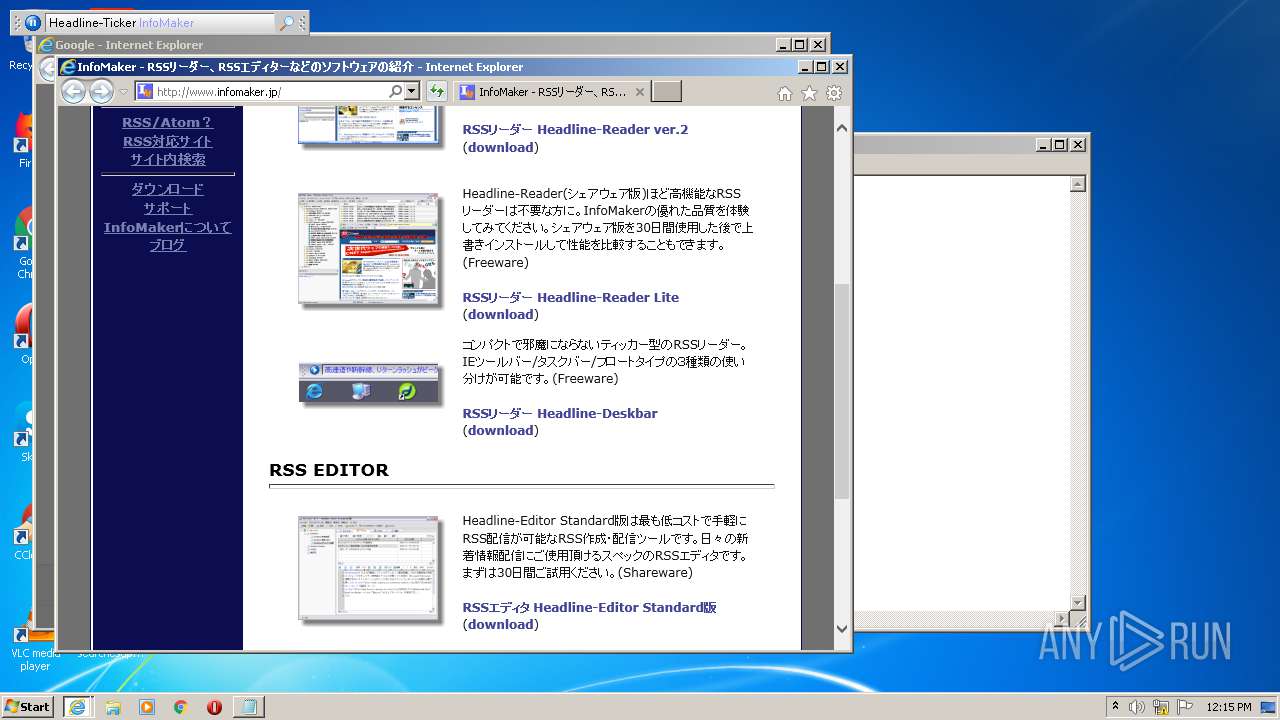Click scroll-down arrow in the background right window
The height and width of the screenshot is (720, 1280).
click(1077, 602)
